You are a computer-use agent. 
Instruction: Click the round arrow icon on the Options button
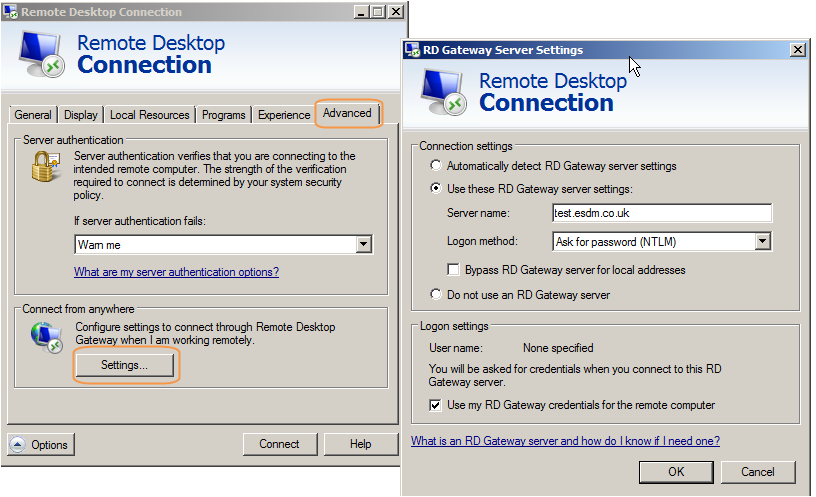[18, 444]
